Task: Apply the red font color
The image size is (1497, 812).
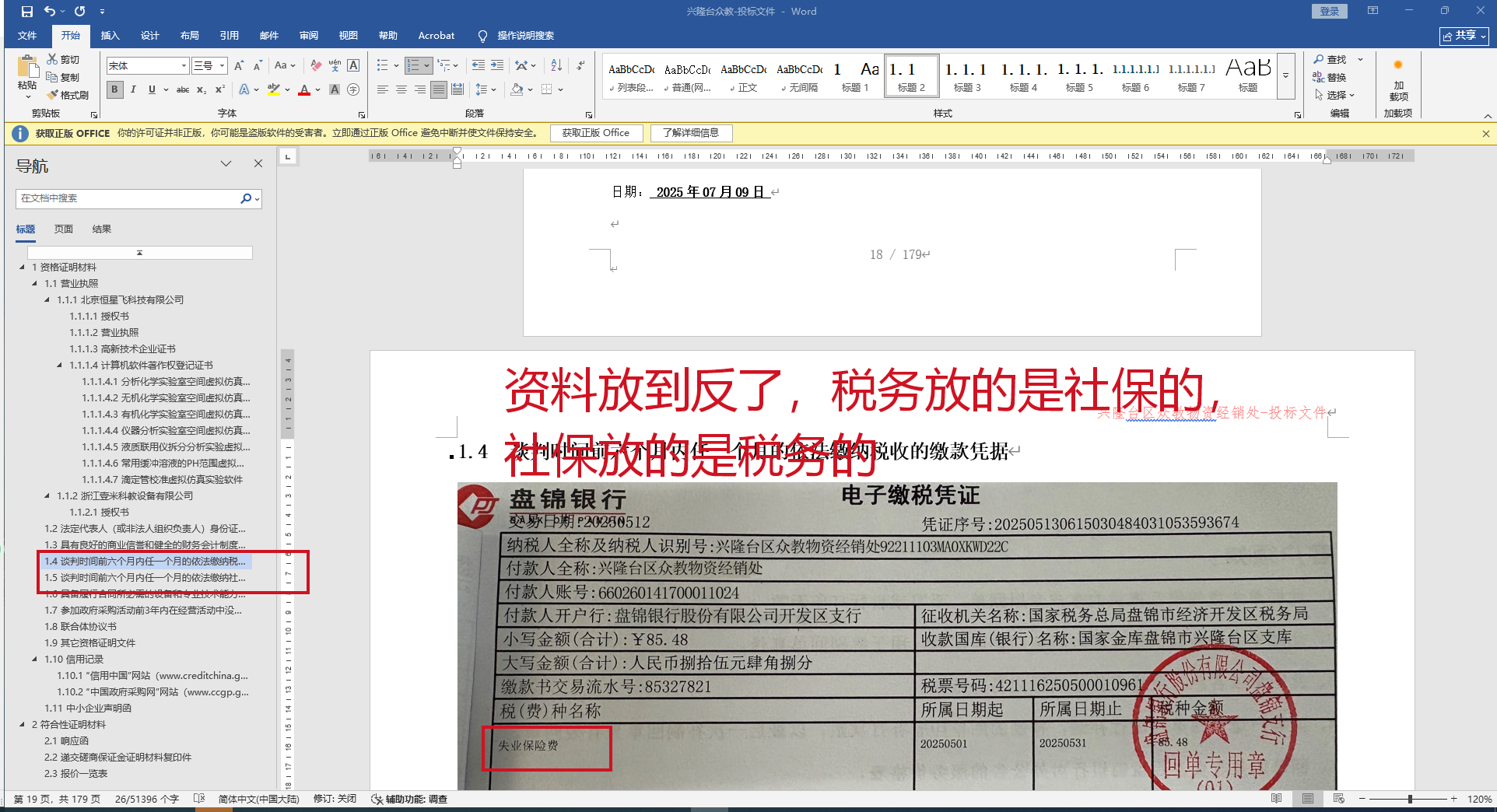Action: (x=304, y=89)
